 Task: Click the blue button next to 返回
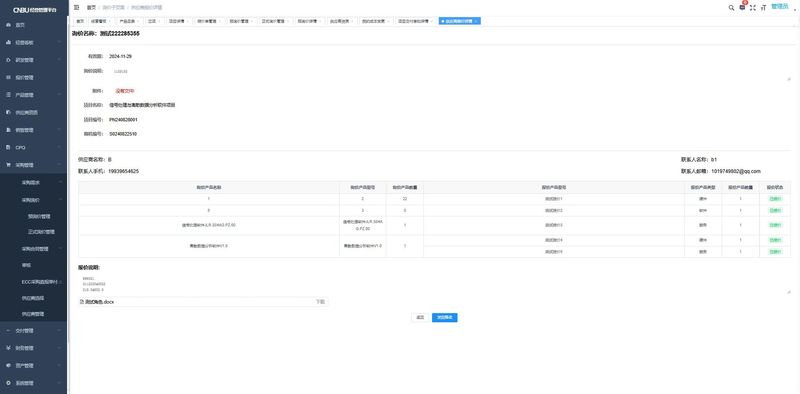click(444, 317)
